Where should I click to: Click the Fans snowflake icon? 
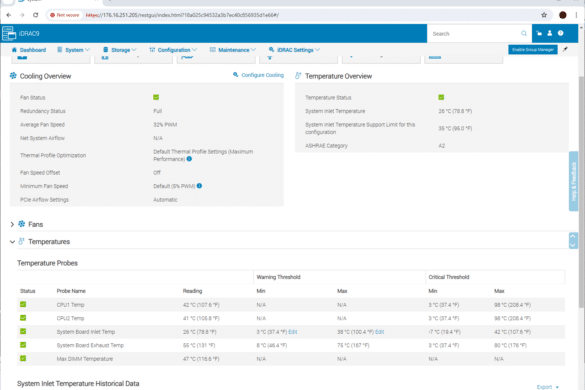(x=22, y=224)
